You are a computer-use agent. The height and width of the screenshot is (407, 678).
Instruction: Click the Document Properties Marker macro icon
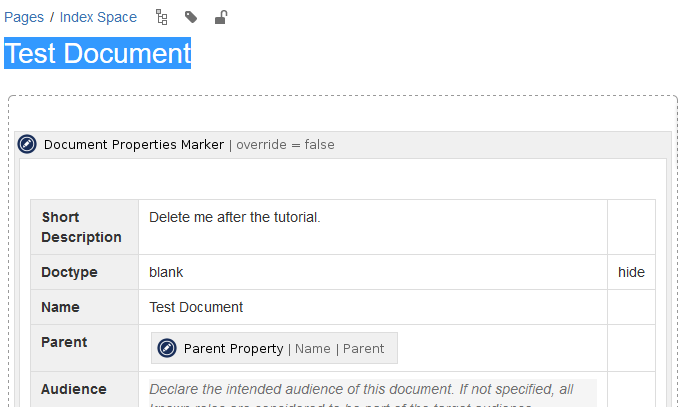coord(28,145)
